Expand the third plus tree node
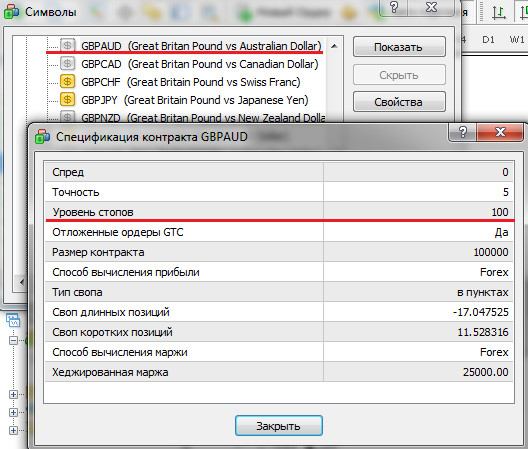This screenshot has height=449, width=528. [13, 430]
